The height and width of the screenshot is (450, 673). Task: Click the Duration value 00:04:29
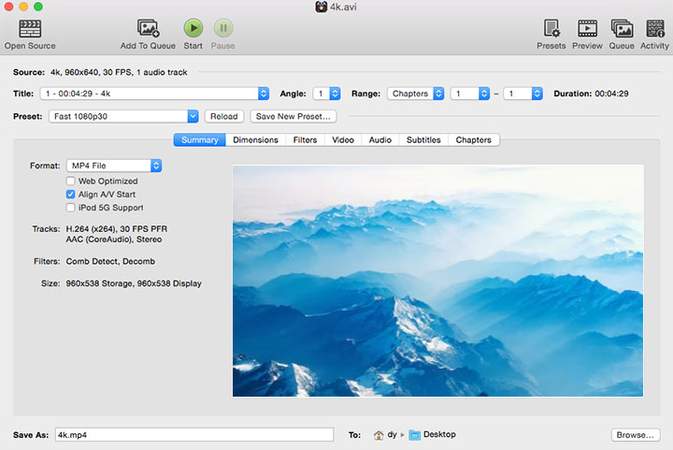612,93
